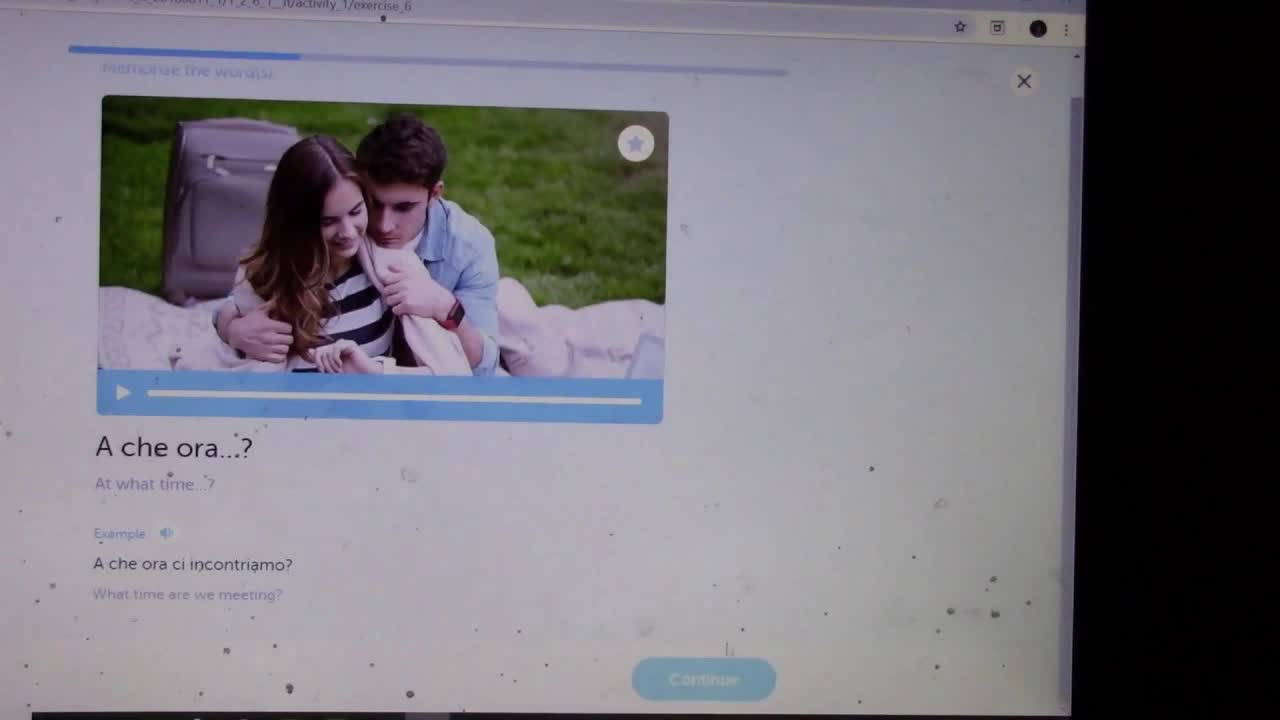Open the browser extension icon in the toolbar
Screen dimensions: 1280x720
[997, 28]
